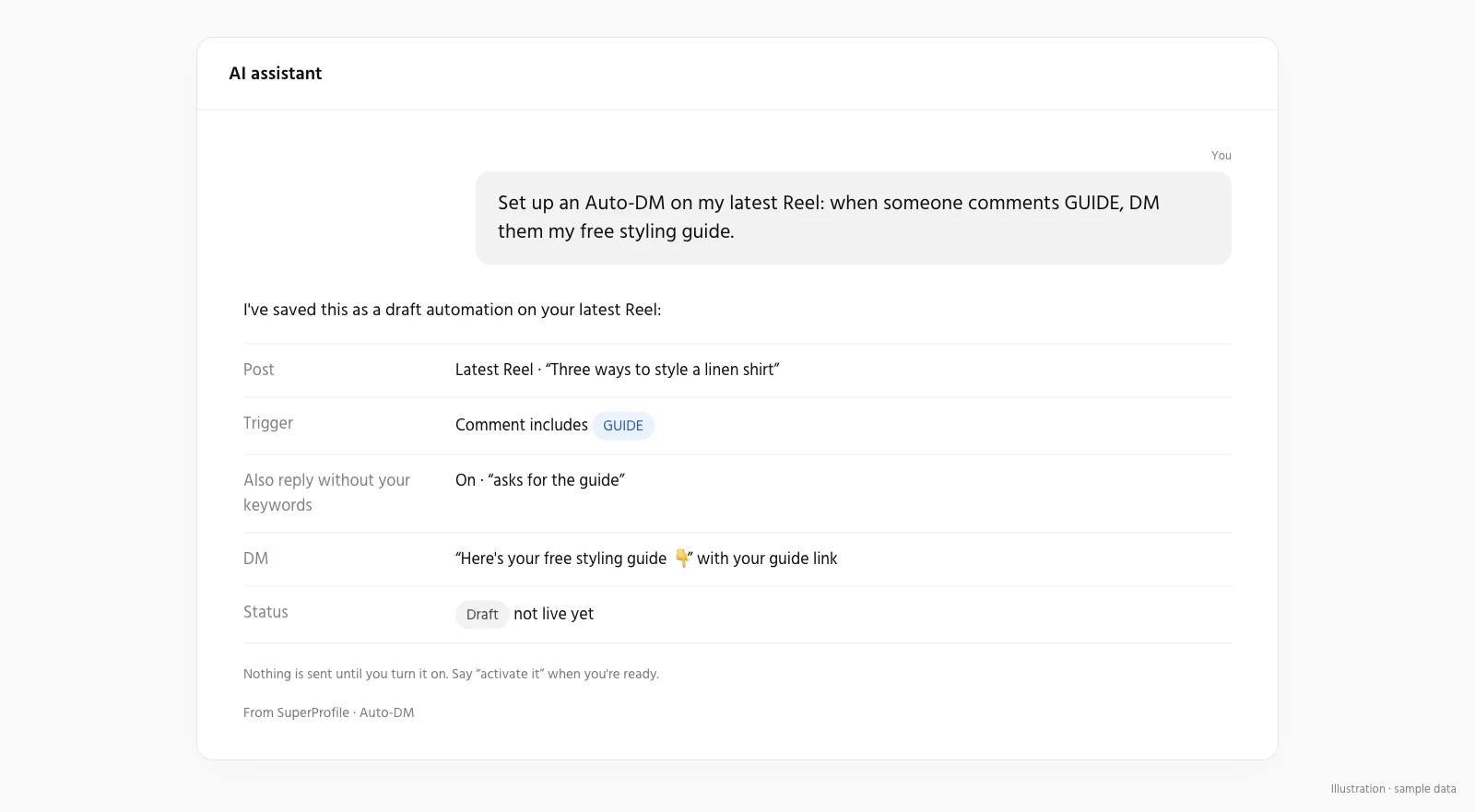Click the AI assistant header title

pyautogui.click(x=275, y=74)
